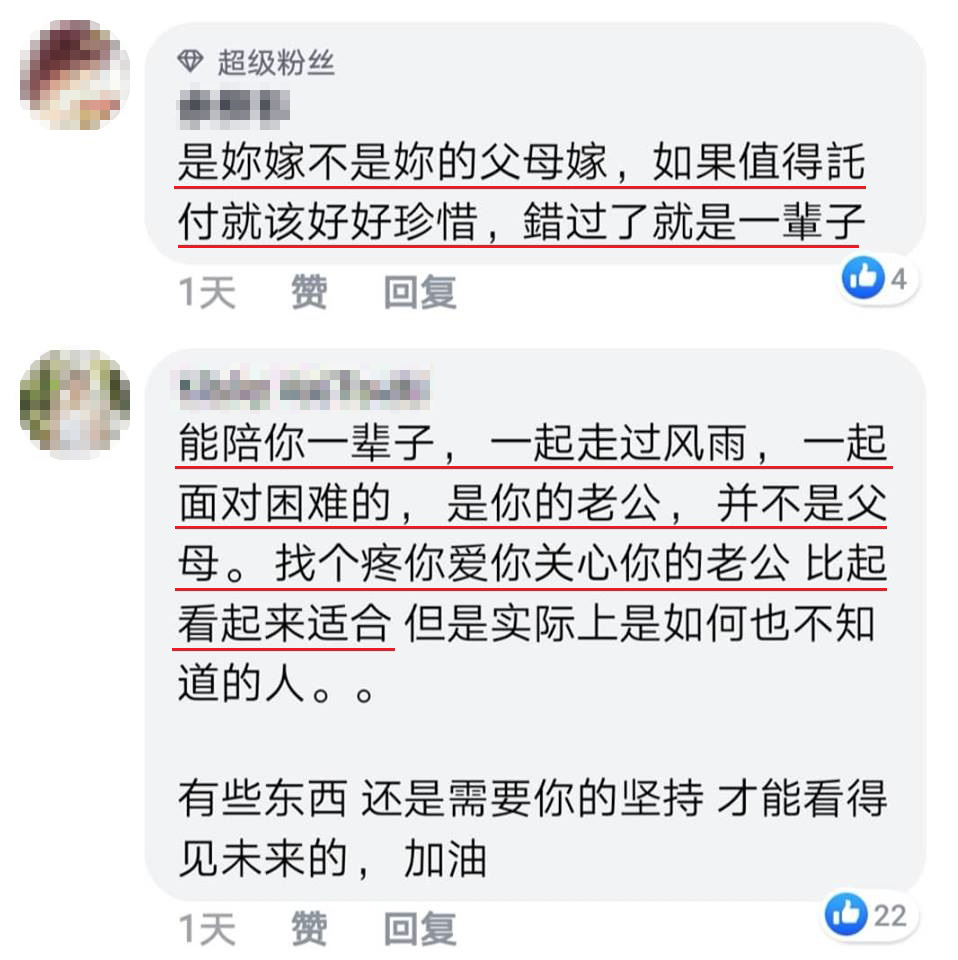Viewport: 958px width, 960px height.
Task: Click the paragraph beginning 有些东西 还是需要你的坚持
Action: [532, 828]
